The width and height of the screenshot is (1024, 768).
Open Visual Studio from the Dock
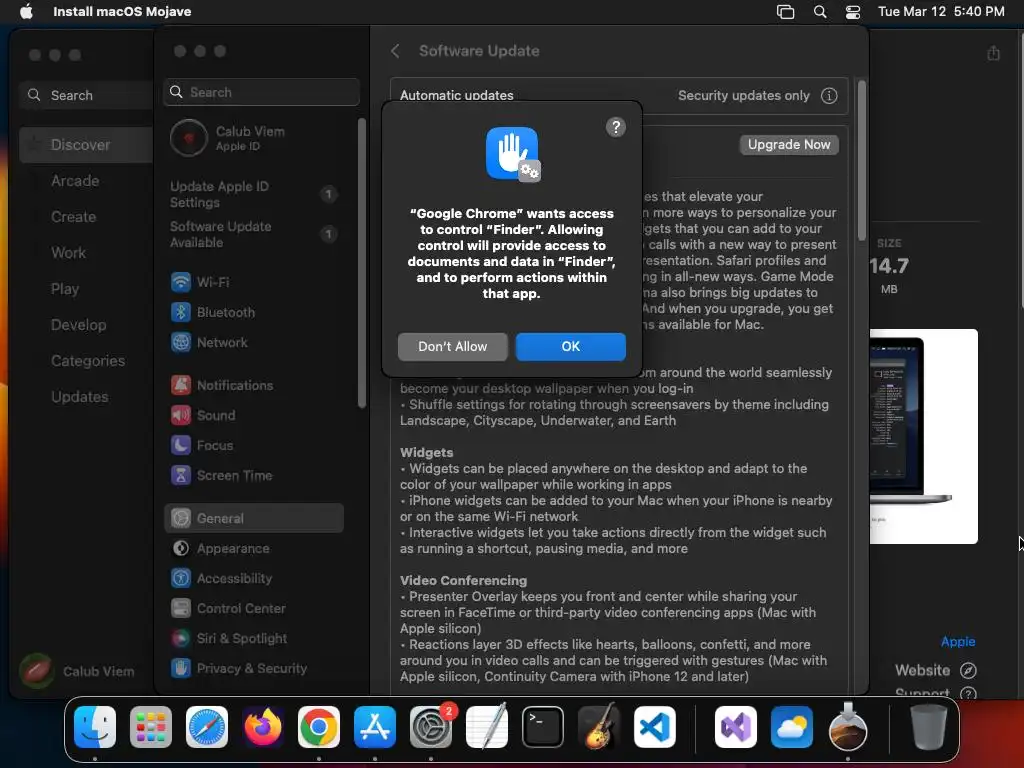pyautogui.click(x=736, y=727)
